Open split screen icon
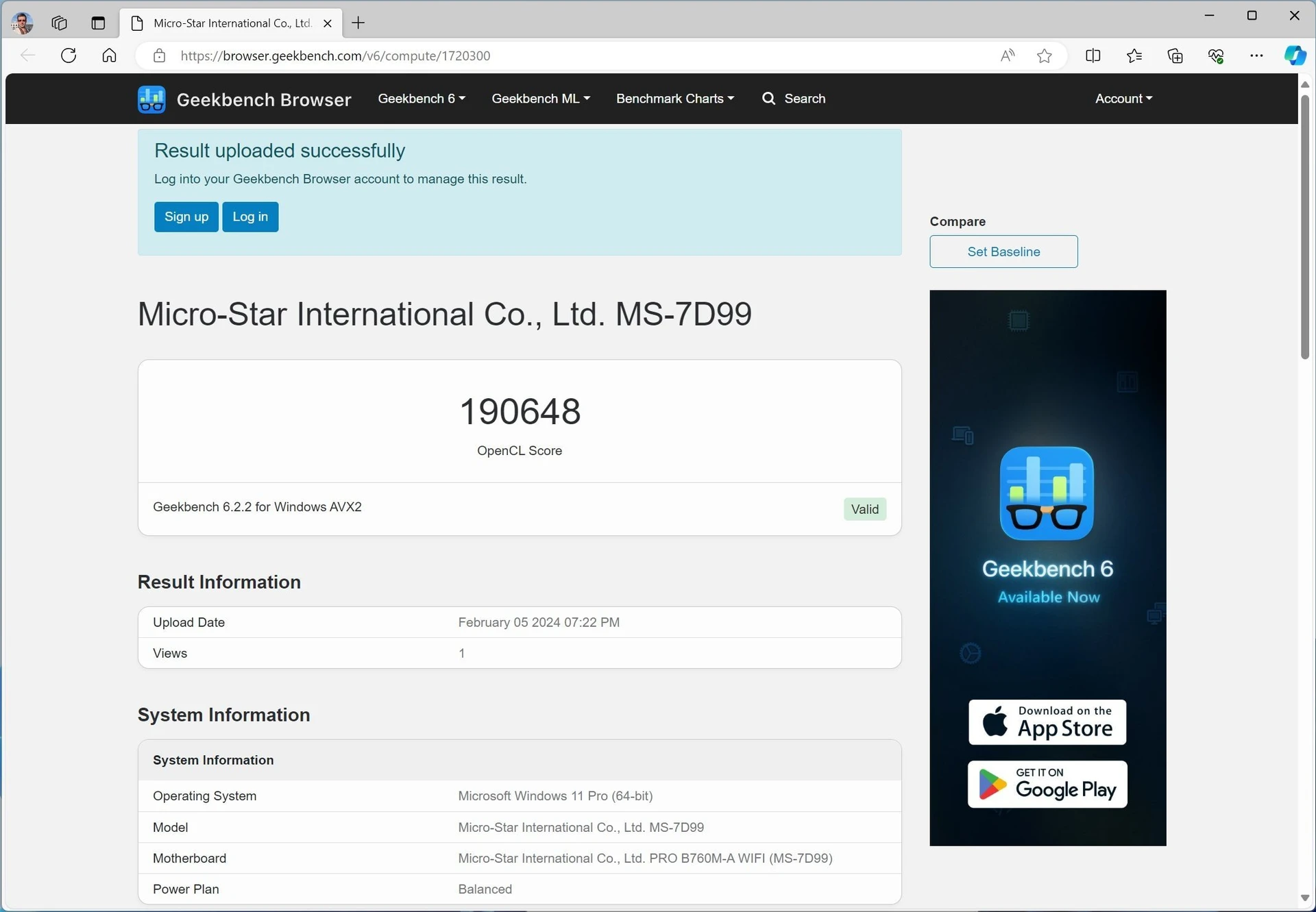This screenshot has height=912, width=1316. tap(1093, 56)
